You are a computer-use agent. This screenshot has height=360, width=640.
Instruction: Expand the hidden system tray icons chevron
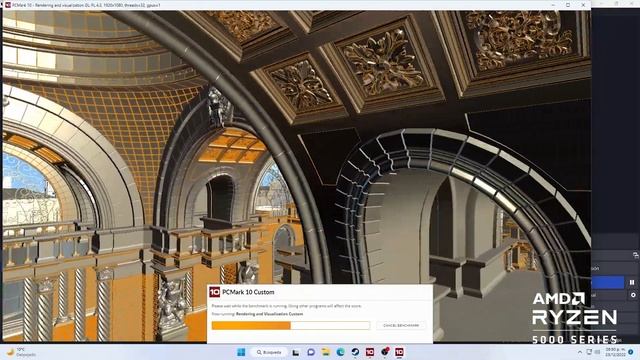point(580,352)
